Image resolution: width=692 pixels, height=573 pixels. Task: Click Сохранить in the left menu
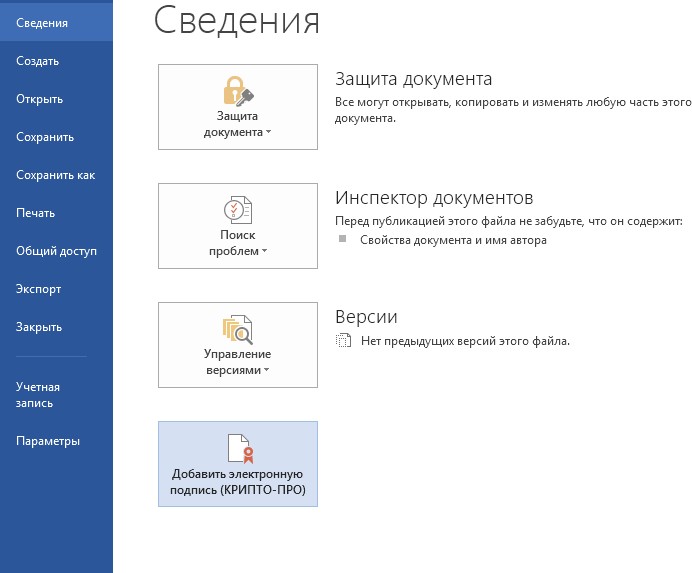[x=45, y=137]
